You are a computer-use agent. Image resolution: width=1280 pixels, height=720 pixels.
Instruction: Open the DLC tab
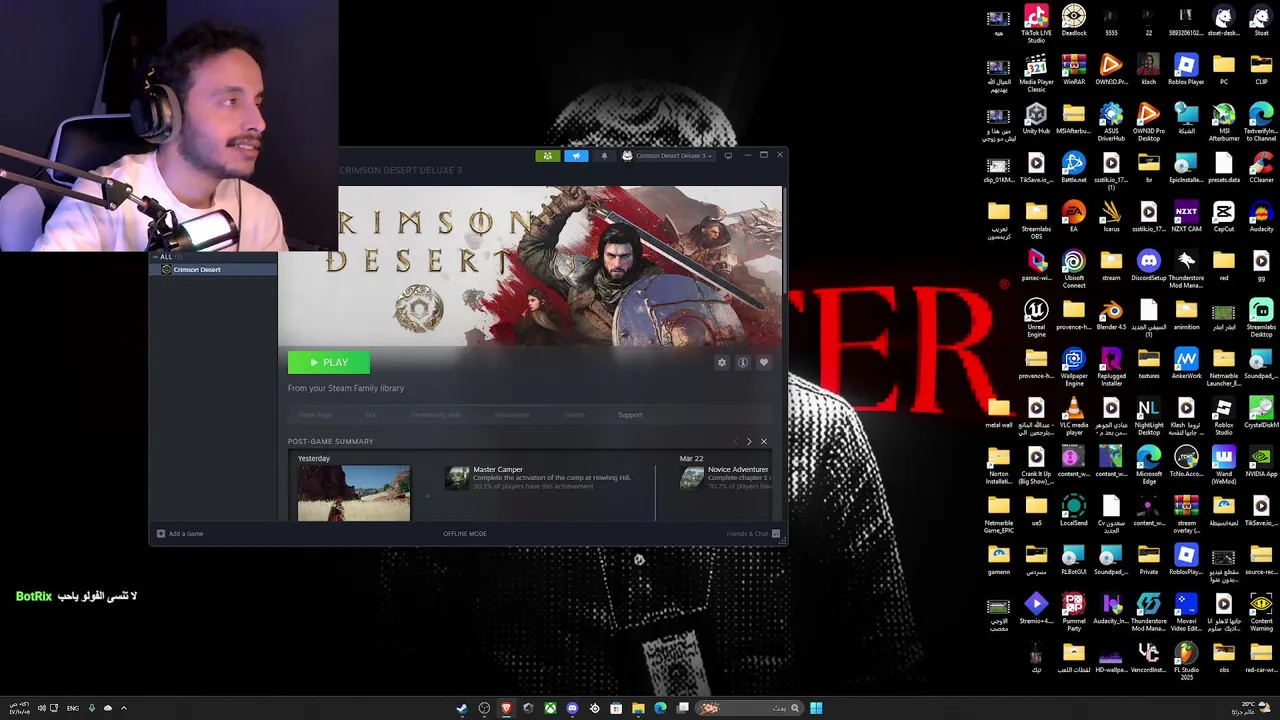[x=370, y=414]
